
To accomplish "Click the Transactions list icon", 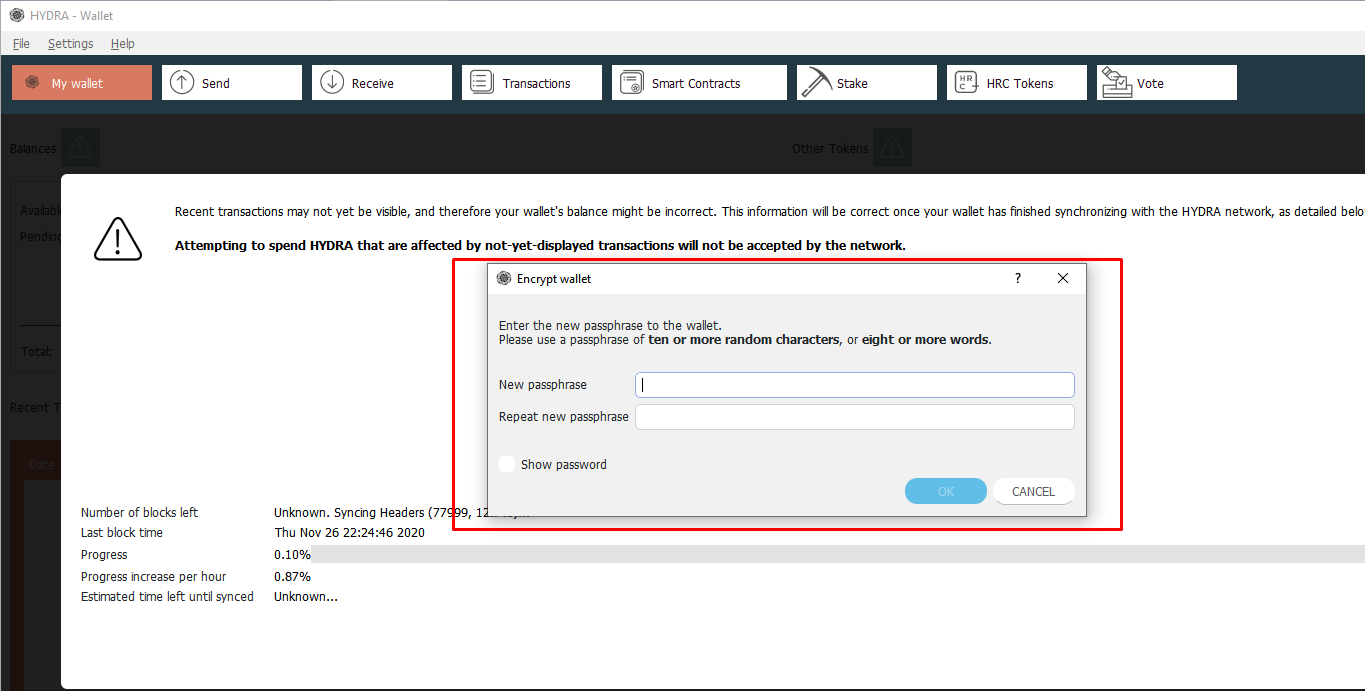I will coord(481,81).
